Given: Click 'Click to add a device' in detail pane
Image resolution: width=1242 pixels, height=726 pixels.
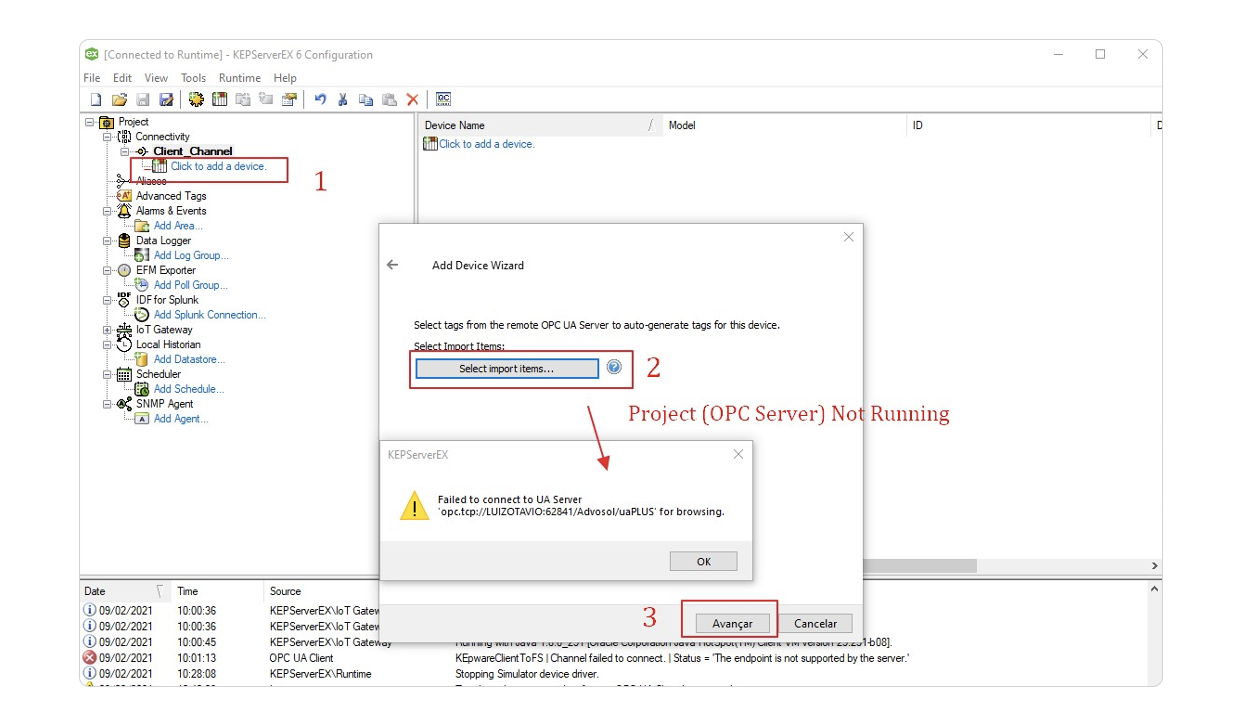Looking at the screenshot, I should [487, 144].
